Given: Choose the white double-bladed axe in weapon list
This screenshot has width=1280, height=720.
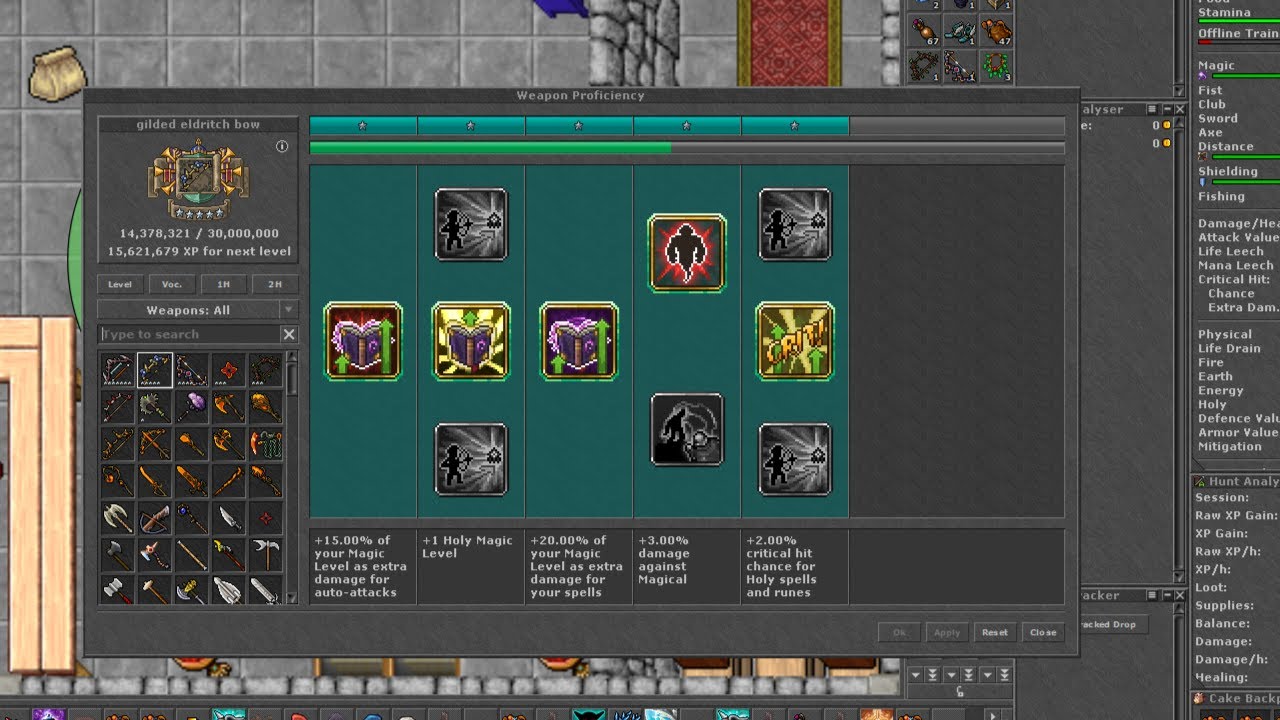Looking at the screenshot, I should coord(117,517).
